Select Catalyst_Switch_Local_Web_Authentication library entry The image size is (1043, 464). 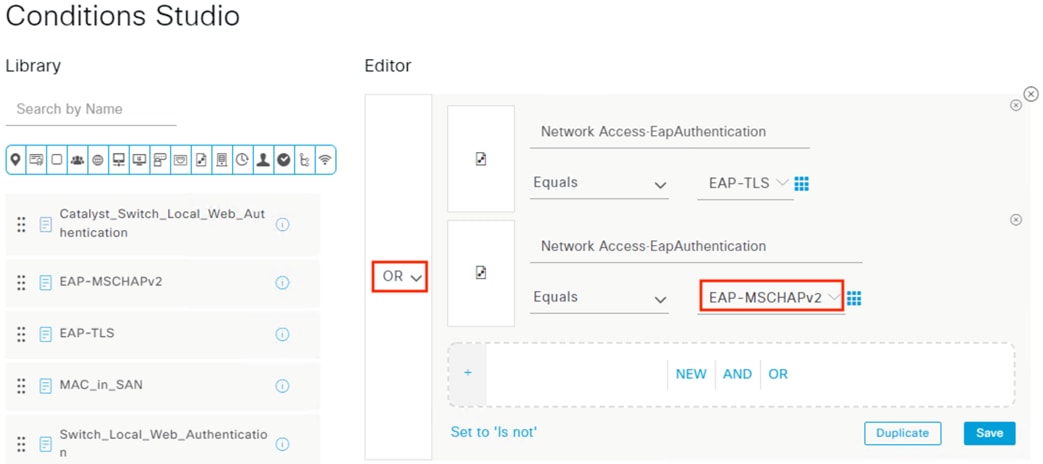(163, 225)
